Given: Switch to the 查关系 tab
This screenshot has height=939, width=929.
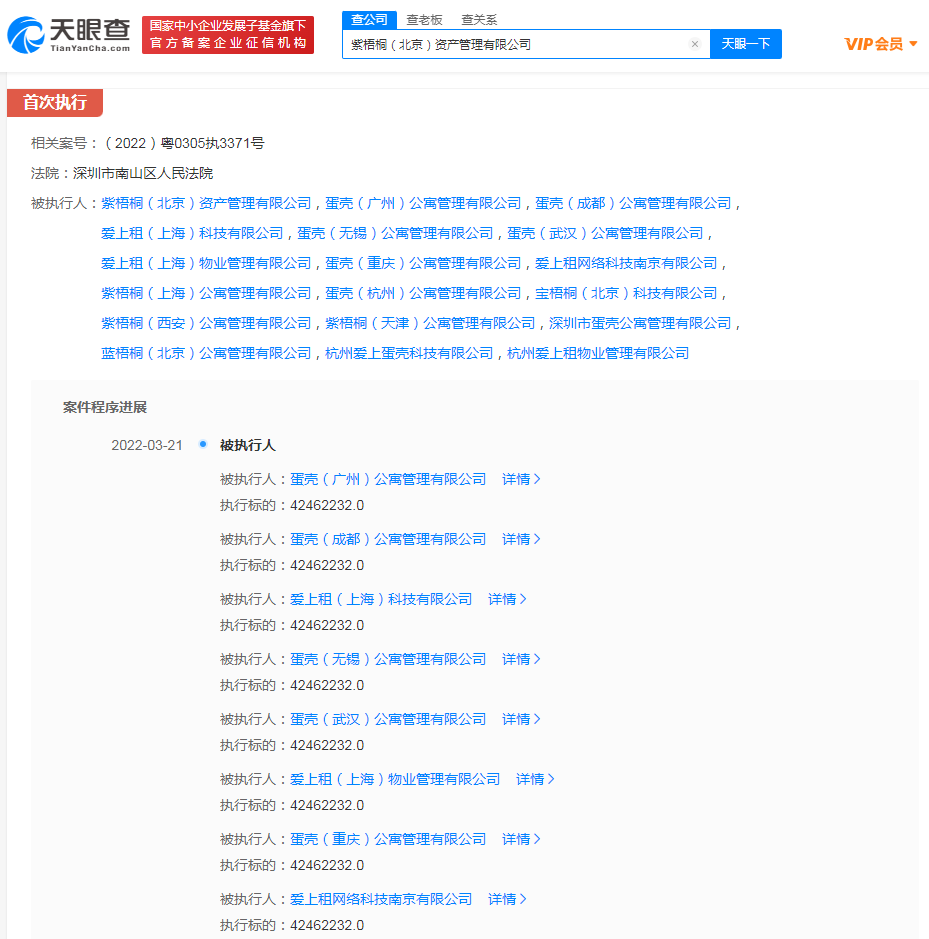Looking at the screenshot, I should [x=479, y=20].
